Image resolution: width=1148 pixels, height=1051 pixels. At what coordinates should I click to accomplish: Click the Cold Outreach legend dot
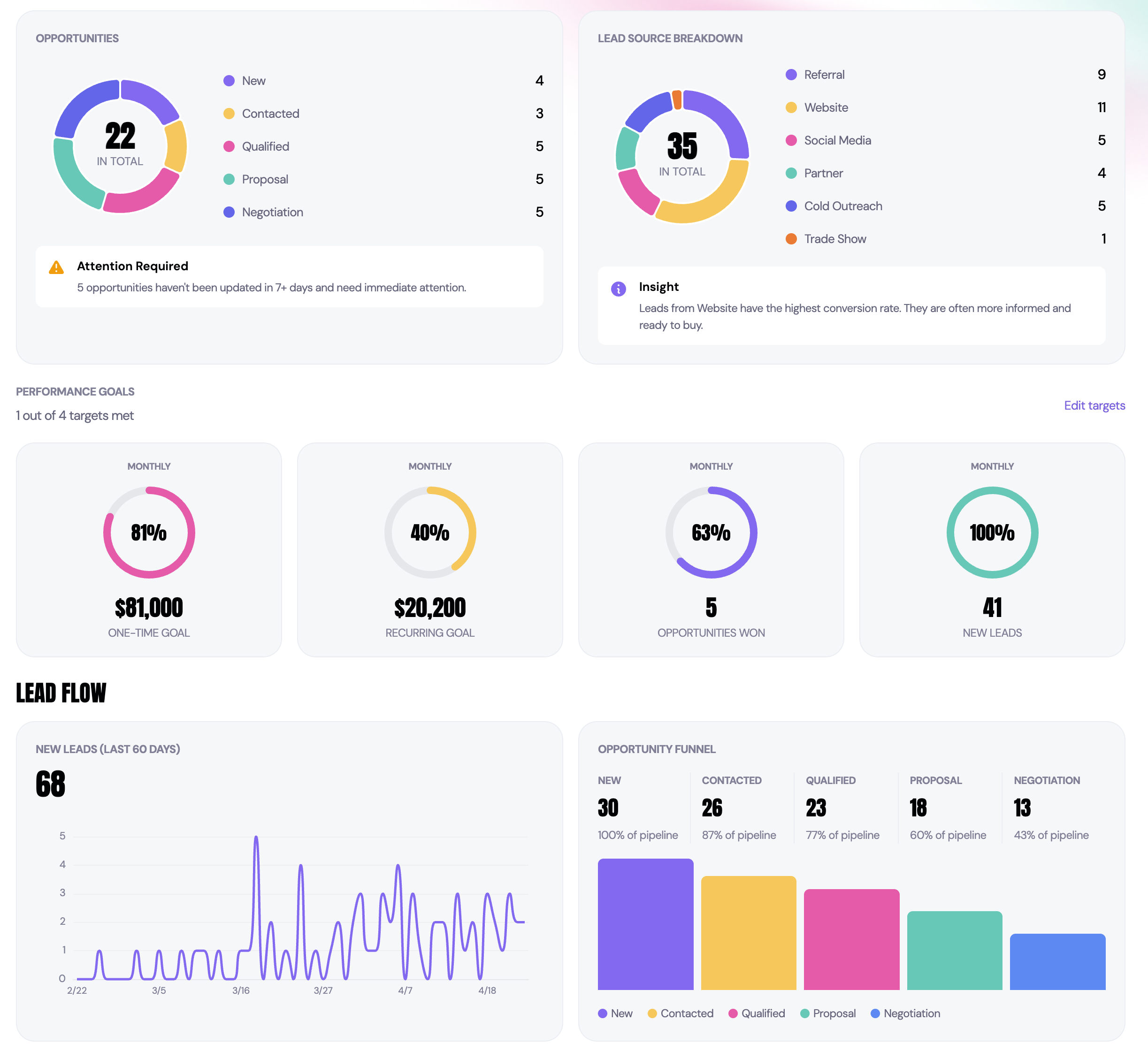tap(791, 206)
